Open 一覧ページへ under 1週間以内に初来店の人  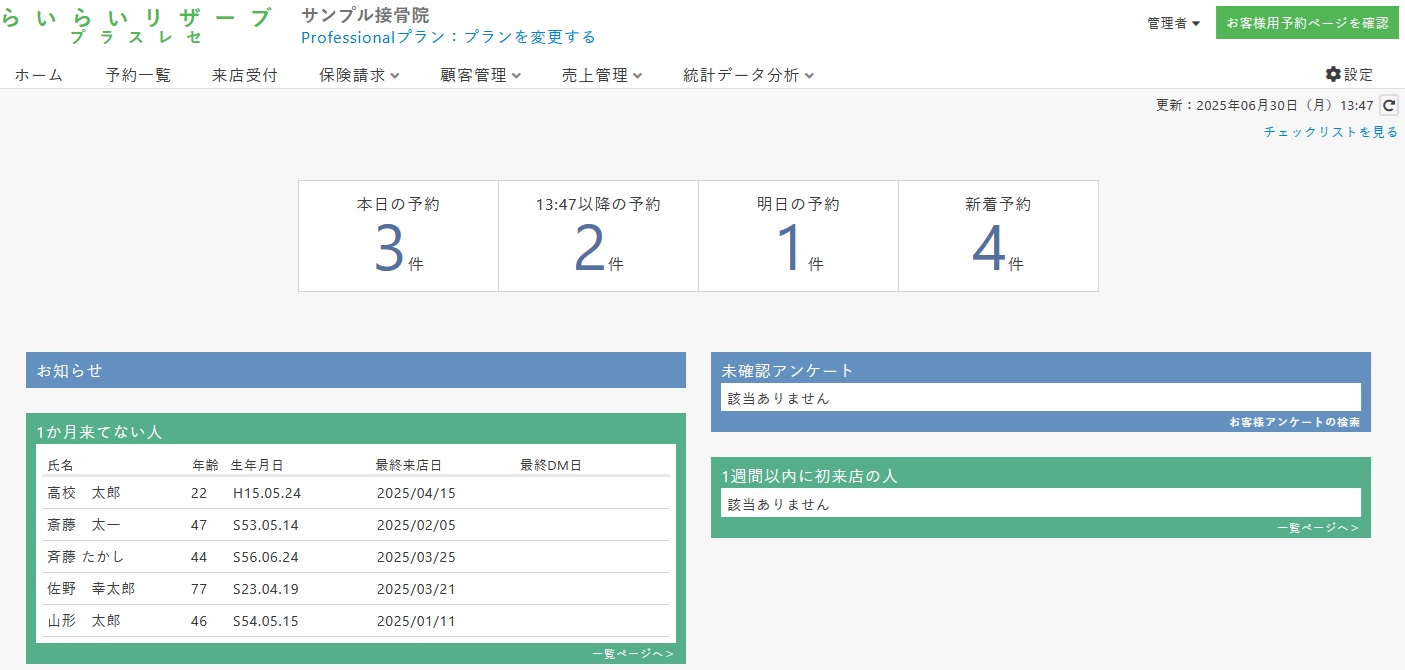pyautogui.click(x=1317, y=528)
